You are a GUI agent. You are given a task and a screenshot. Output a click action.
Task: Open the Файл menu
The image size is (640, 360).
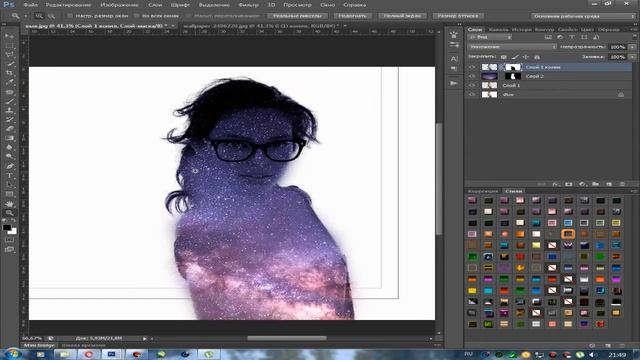coord(31,5)
